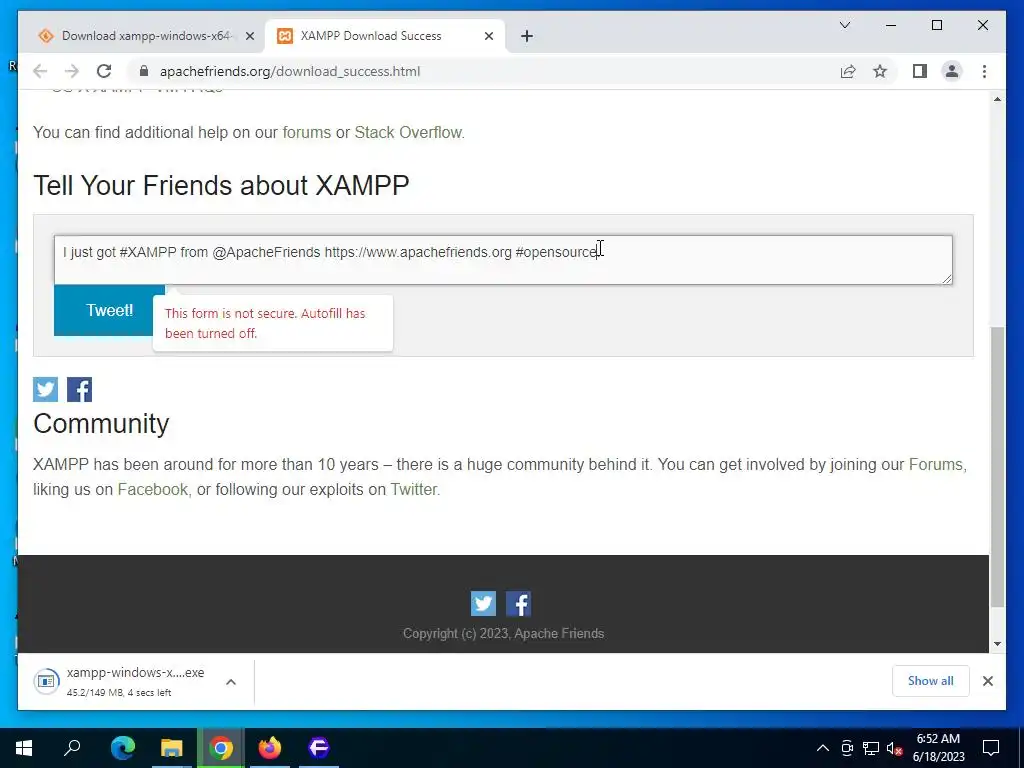
Task: Click the muted volume tray icon
Action: tap(895, 748)
